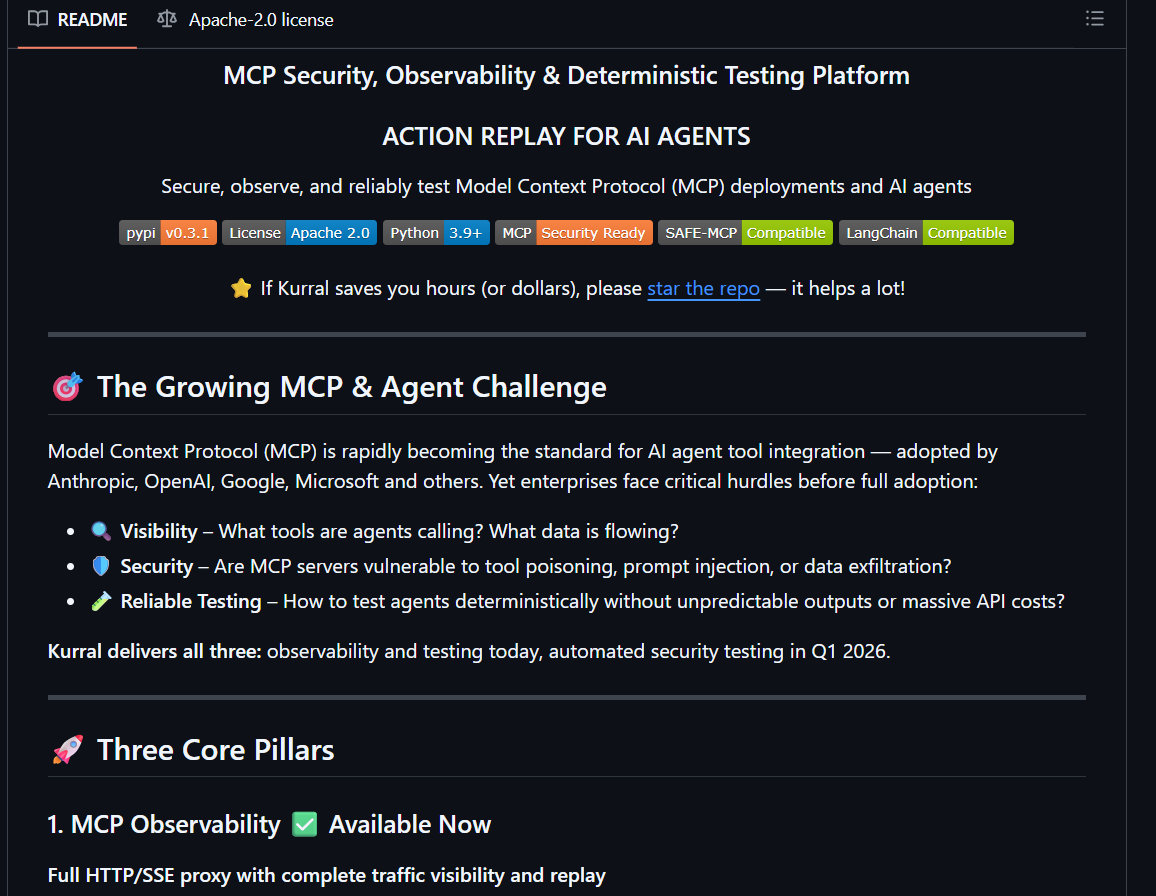The height and width of the screenshot is (896, 1156).
Task: Click the "ACTION REPLAY FOR AI AGENTS" heading
Action: [x=566, y=136]
